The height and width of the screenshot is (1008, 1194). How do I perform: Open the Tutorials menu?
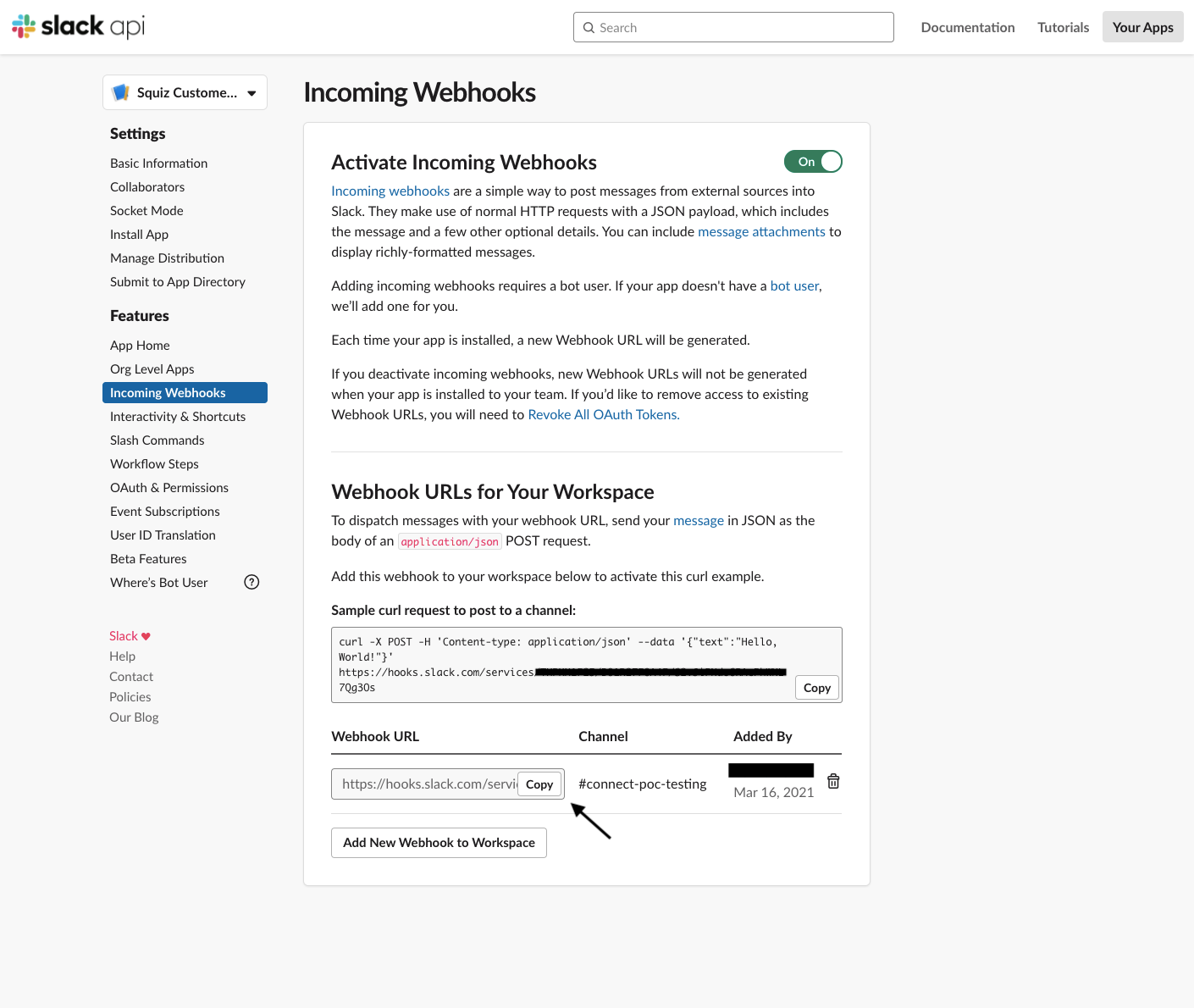point(1064,27)
